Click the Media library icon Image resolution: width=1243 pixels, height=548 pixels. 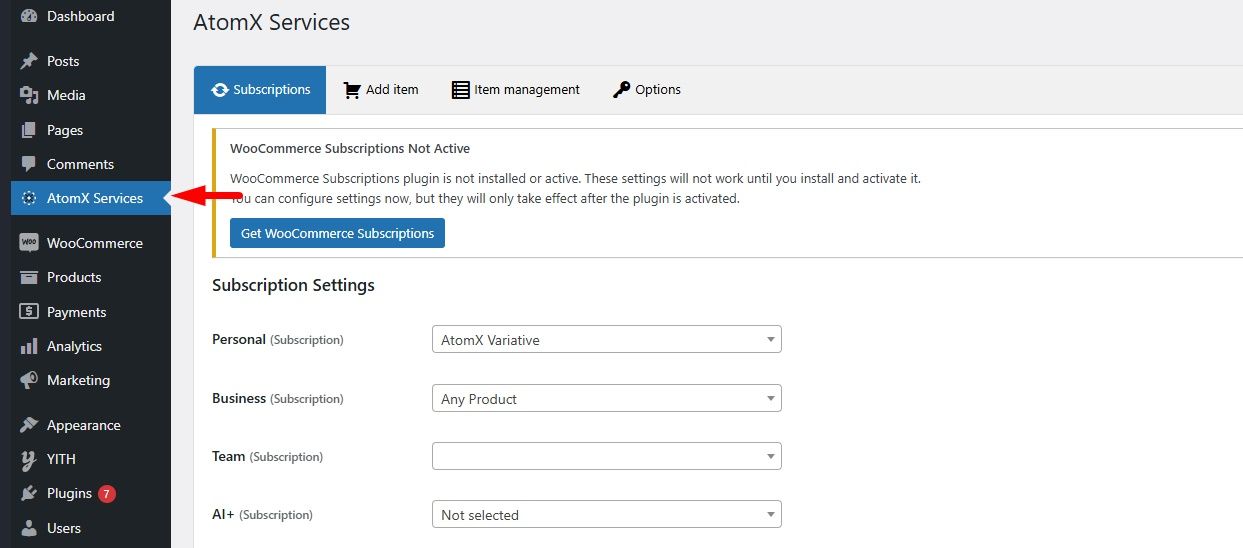[29, 95]
